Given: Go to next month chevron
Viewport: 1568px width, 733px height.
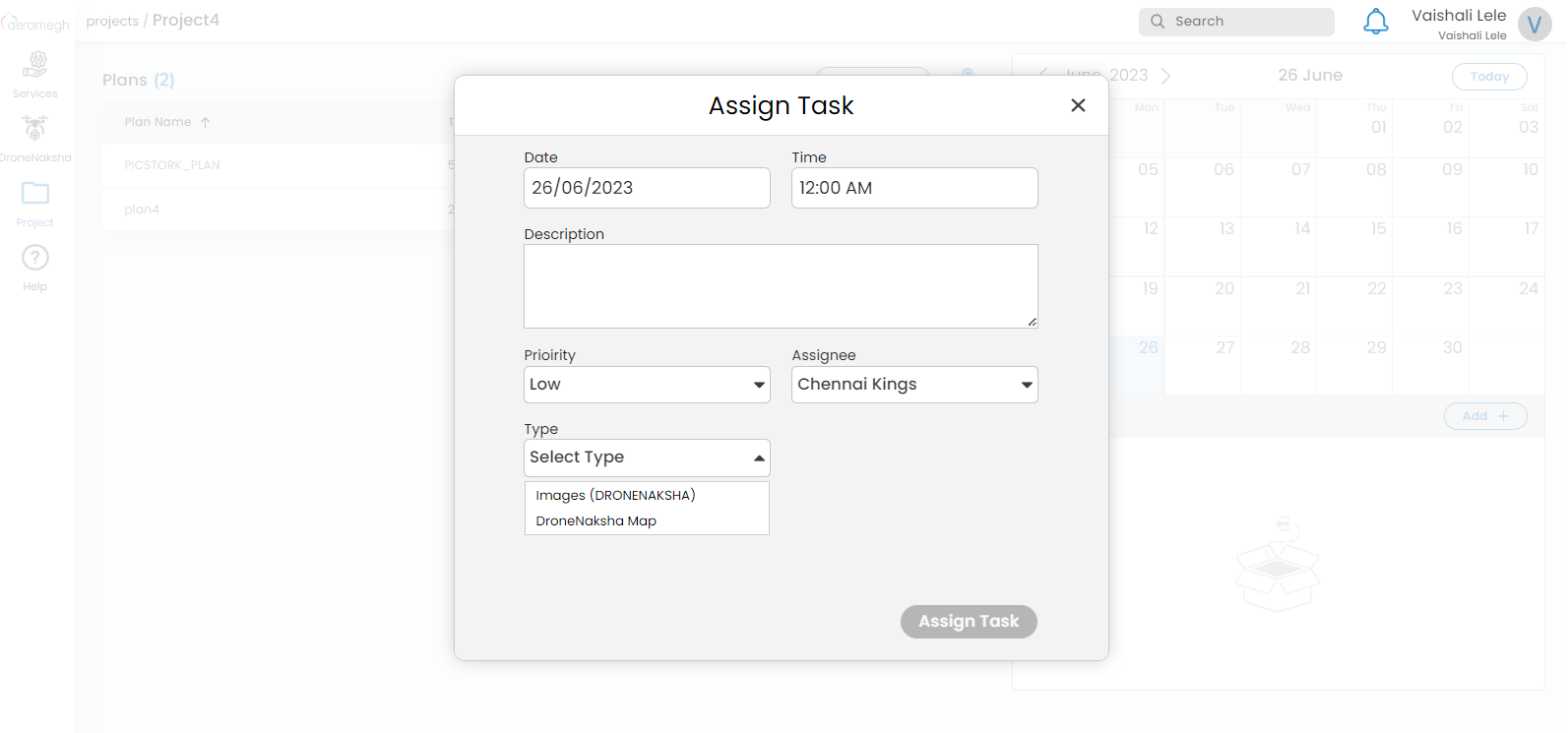Looking at the screenshot, I should click(x=1166, y=76).
